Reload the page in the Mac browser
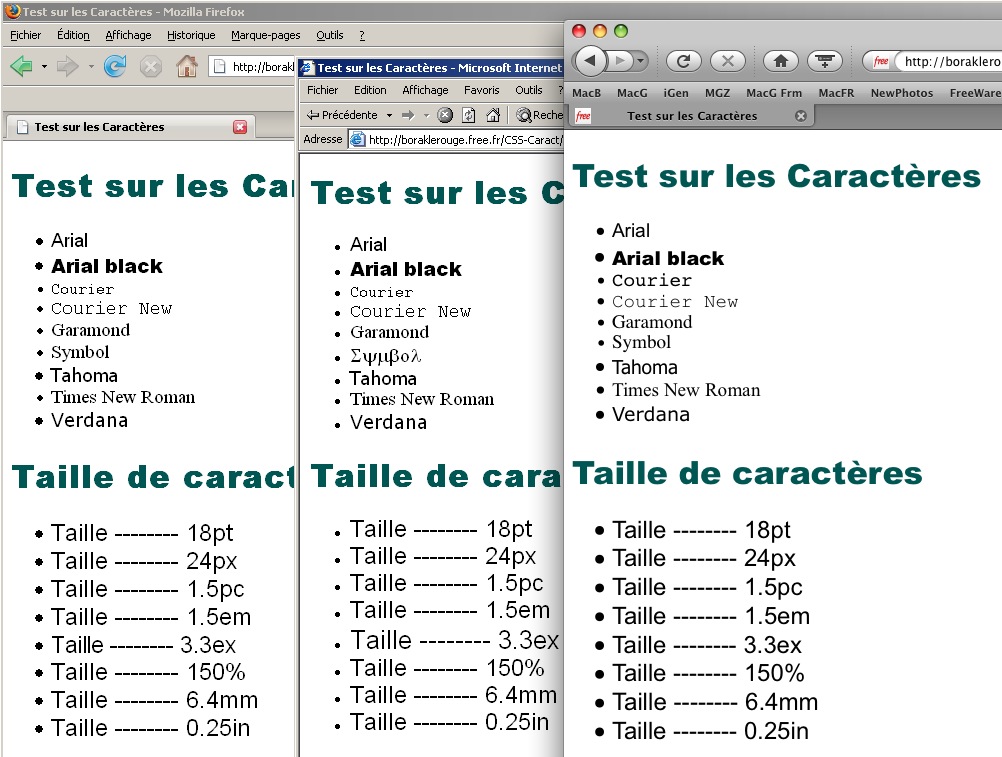The image size is (1002, 757). [x=684, y=61]
